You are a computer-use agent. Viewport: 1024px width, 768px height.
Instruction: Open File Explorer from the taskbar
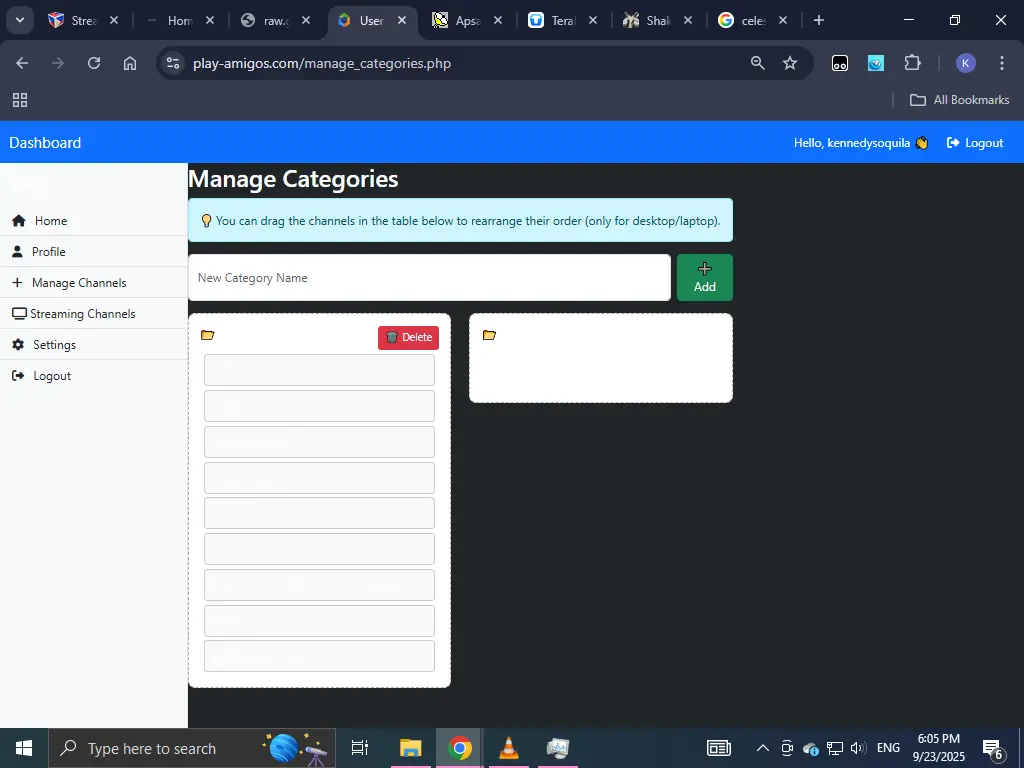coord(411,748)
